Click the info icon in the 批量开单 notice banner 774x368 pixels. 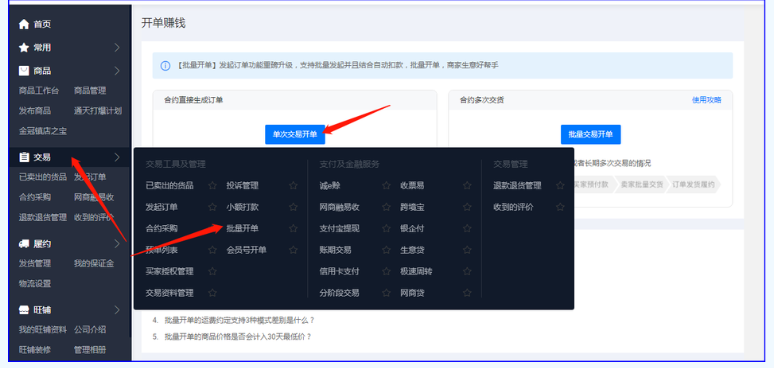[x=165, y=65]
